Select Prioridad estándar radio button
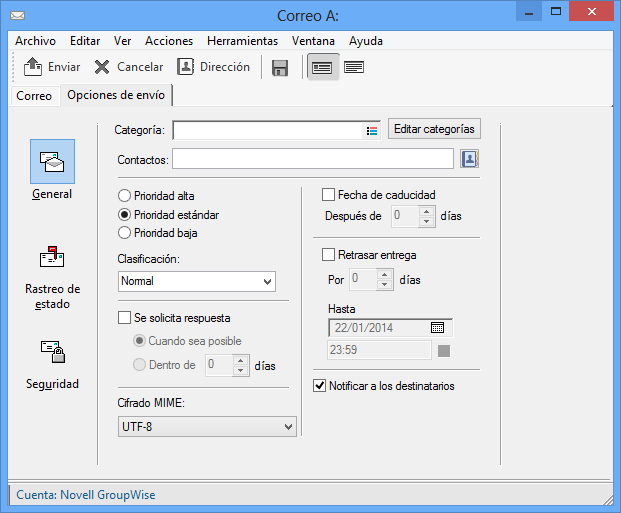This screenshot has height=513, width=621. [124, 215]
